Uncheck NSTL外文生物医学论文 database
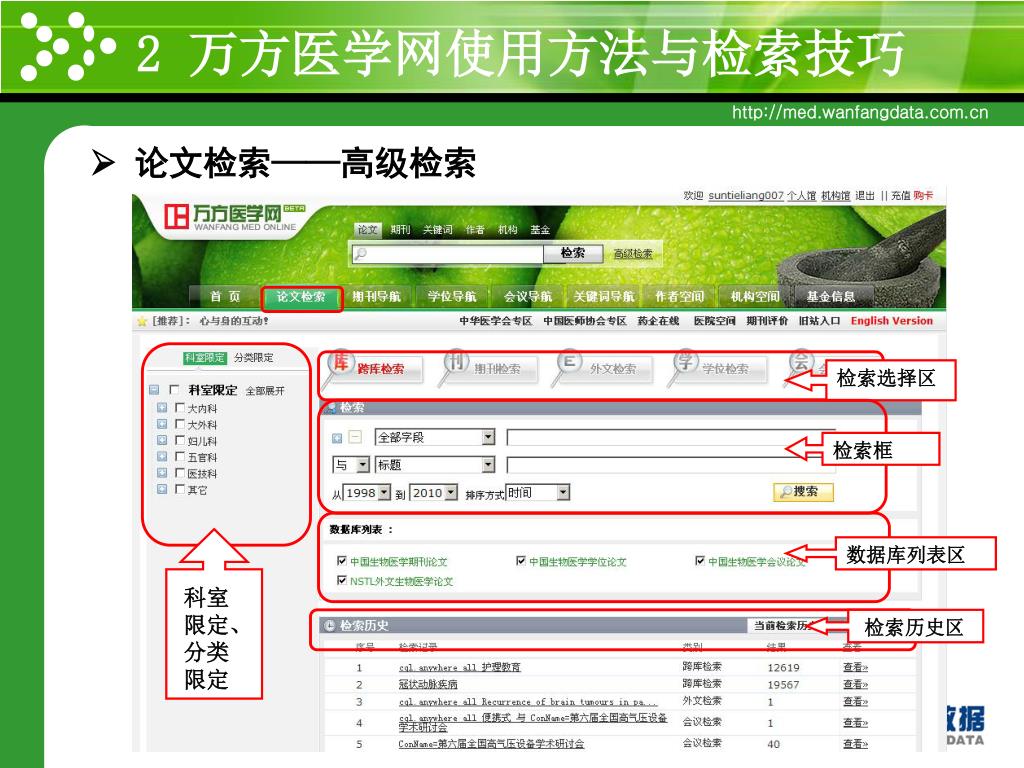The width and height of the screenshot is (1024, 768). 342,581
